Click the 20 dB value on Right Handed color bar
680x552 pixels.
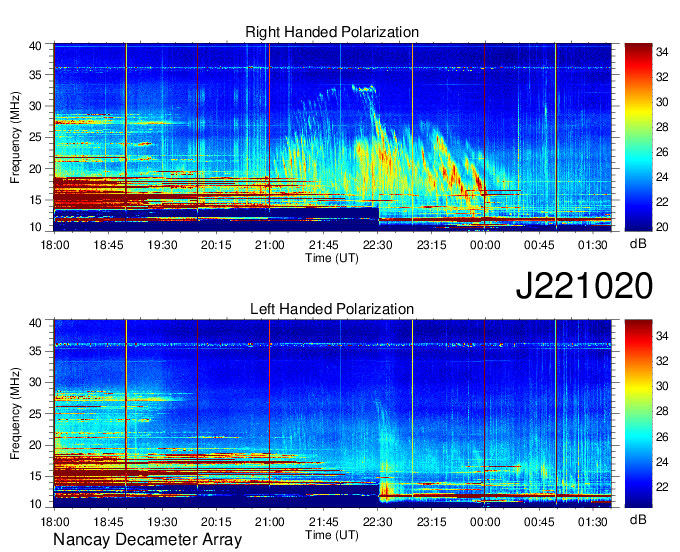point(662,227)
